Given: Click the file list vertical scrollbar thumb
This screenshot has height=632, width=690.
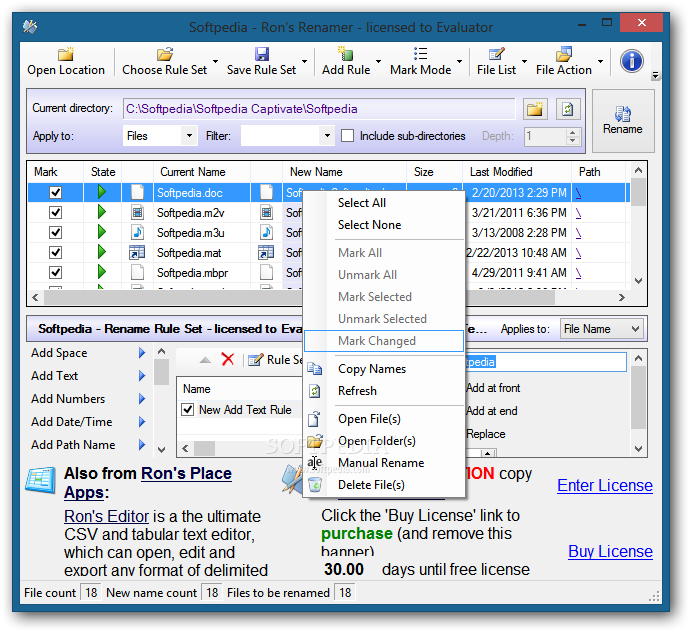Looking at the screenshot, I should tap(639, 192).
